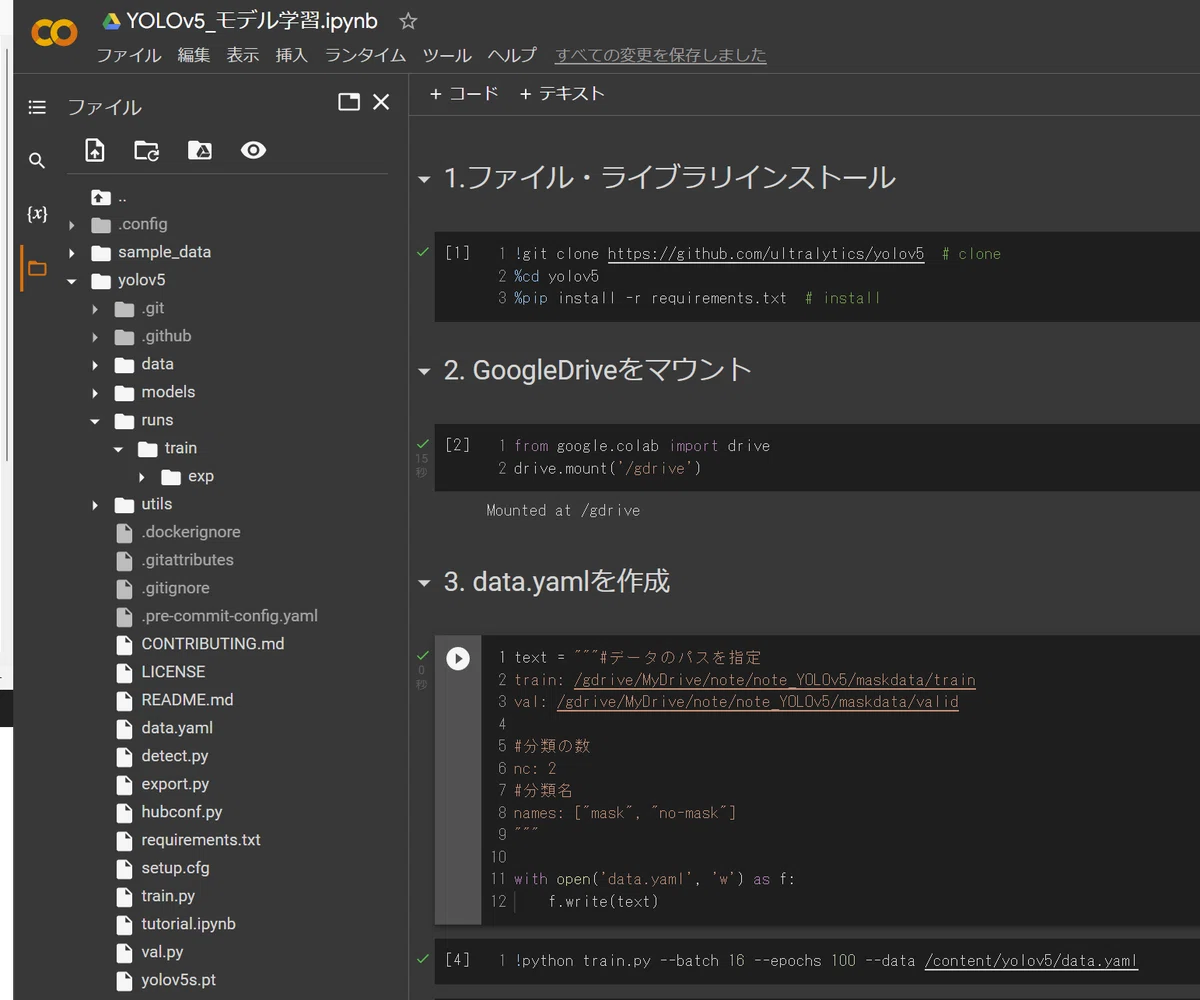Select requirements.txt file
Screen dimensions: 1200x1000
(201, 840)
